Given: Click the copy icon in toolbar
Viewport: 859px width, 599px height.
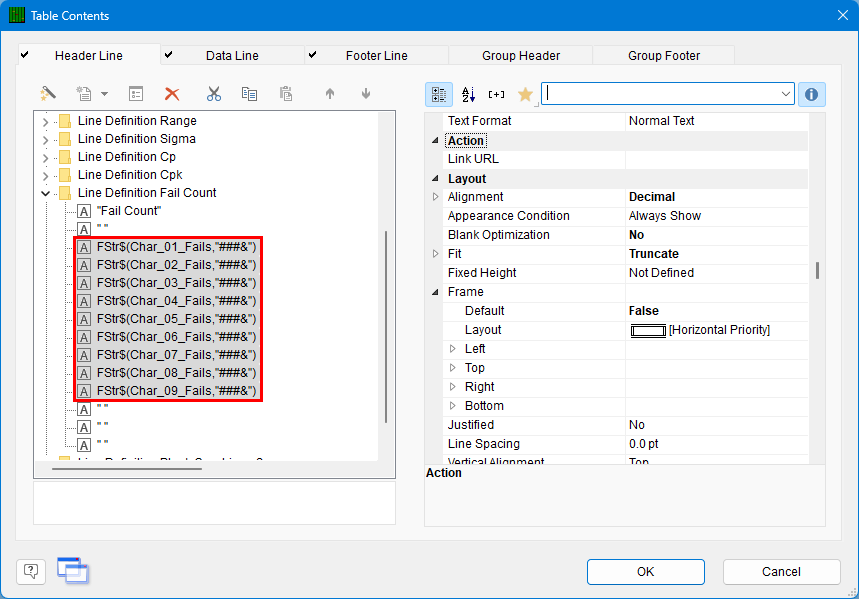Looking at the screenshot, I should pyautogui.click(x=249, y=94).
